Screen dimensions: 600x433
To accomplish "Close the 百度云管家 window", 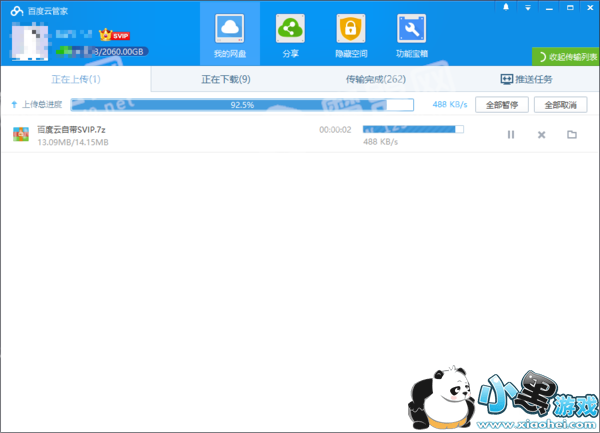I will click(590, 8).
